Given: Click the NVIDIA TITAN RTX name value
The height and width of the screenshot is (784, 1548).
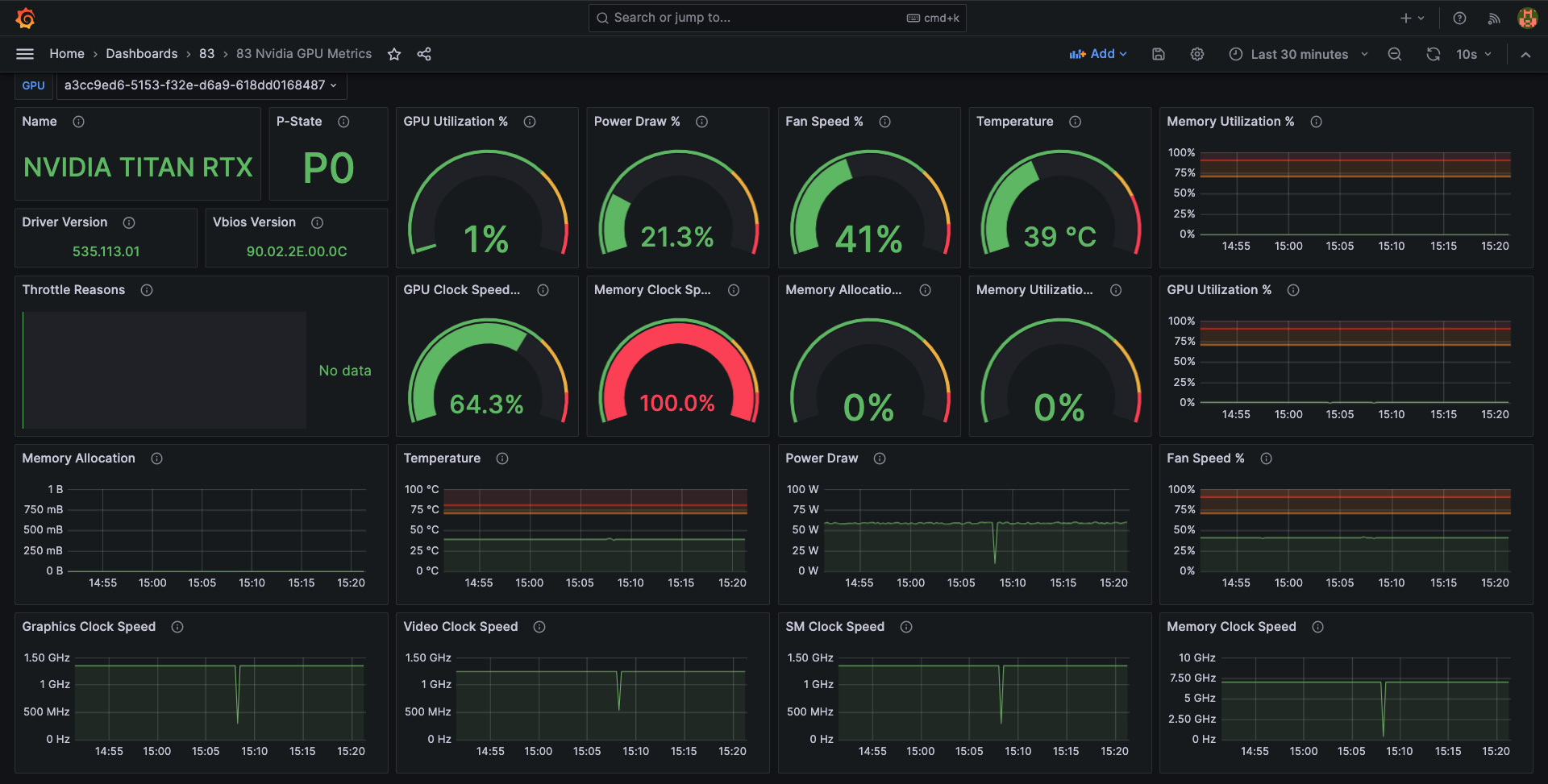Looking at the screenshot, I should [x=138, y=168].
